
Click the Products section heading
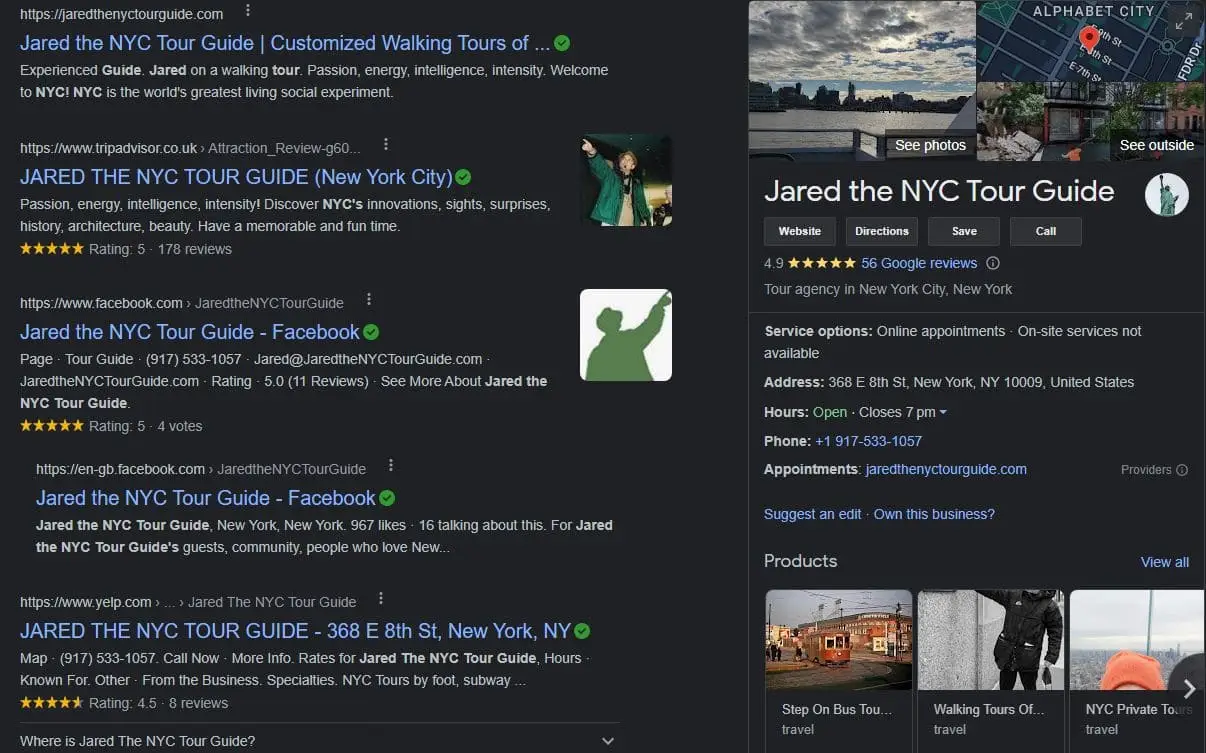pyautogui.click(x=800, y=561)
